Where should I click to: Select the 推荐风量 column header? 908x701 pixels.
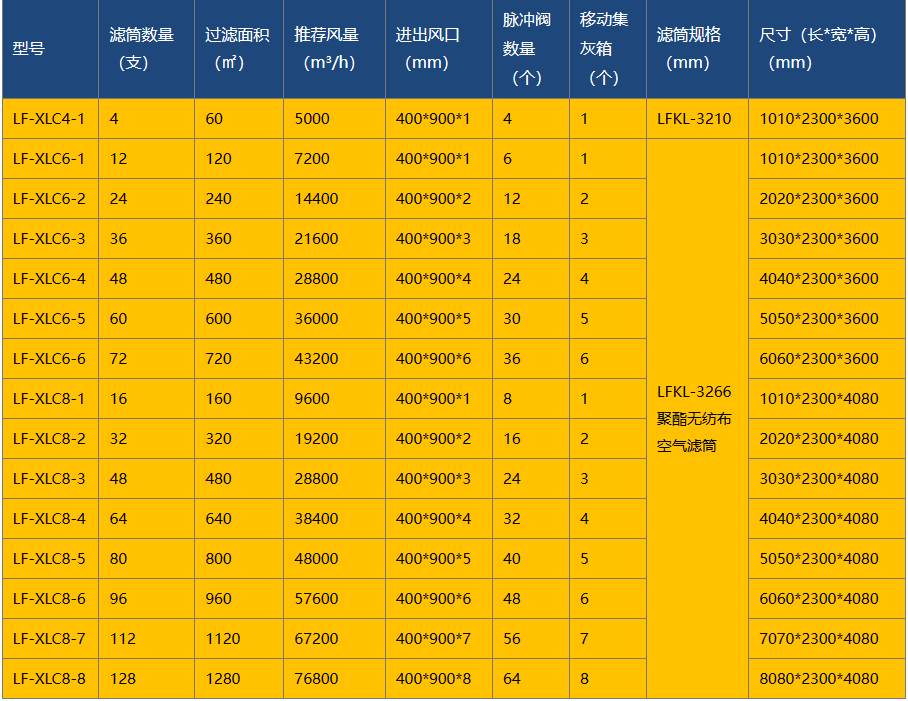pos(331,48)
